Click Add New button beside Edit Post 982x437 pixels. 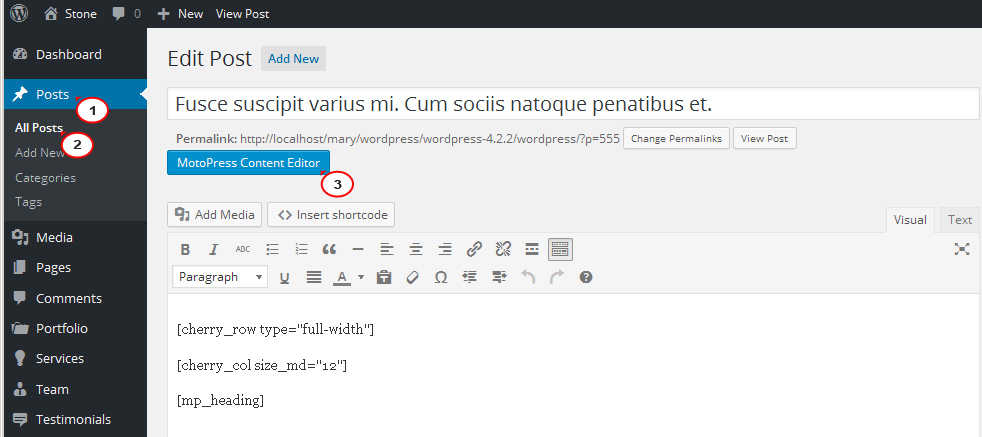293,59
